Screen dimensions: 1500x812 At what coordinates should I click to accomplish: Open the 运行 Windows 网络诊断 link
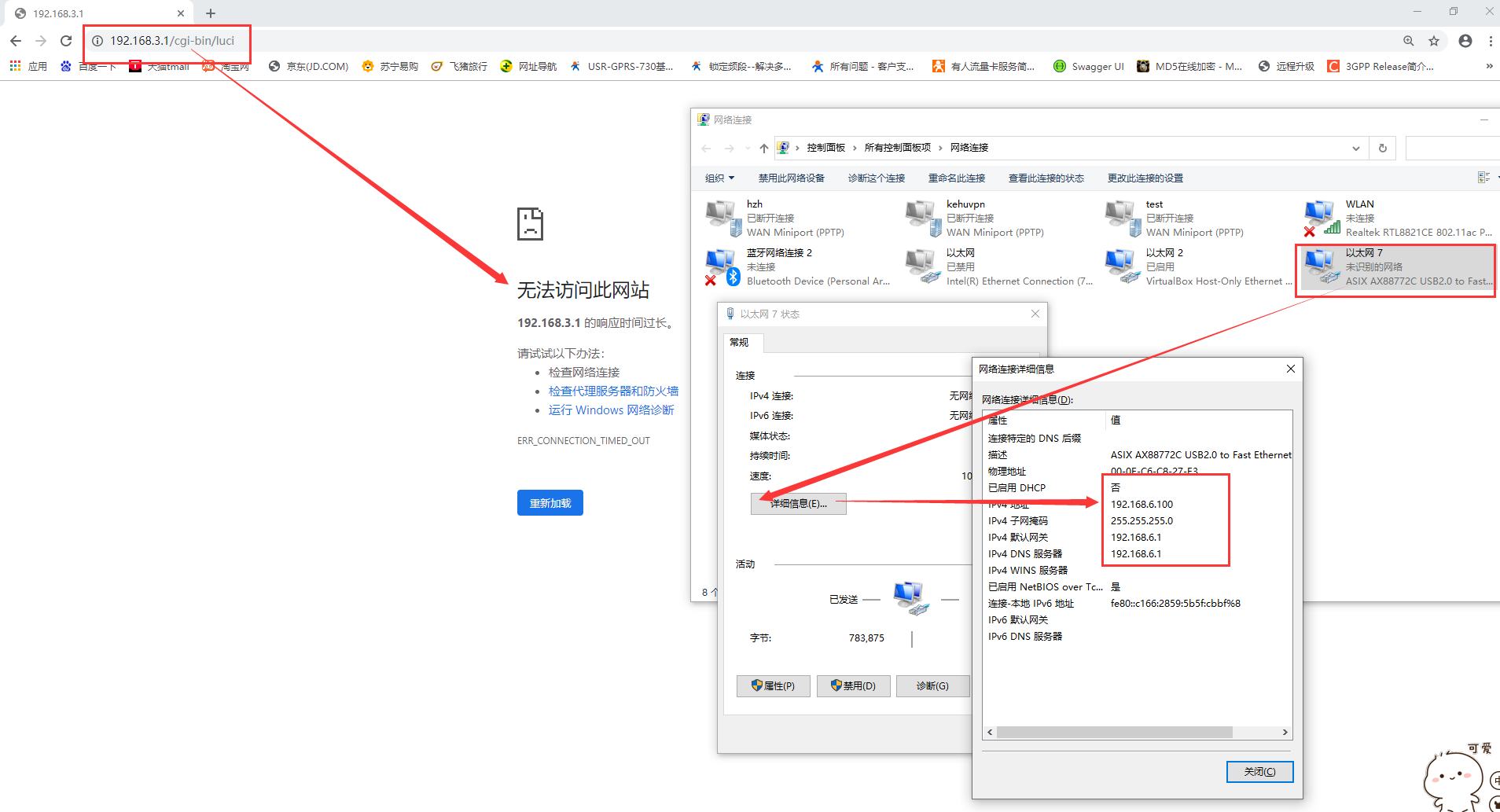611,410
